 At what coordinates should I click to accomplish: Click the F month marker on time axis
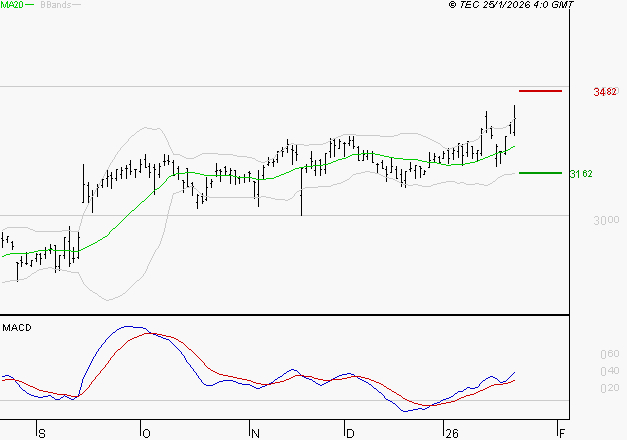(562, 434)
